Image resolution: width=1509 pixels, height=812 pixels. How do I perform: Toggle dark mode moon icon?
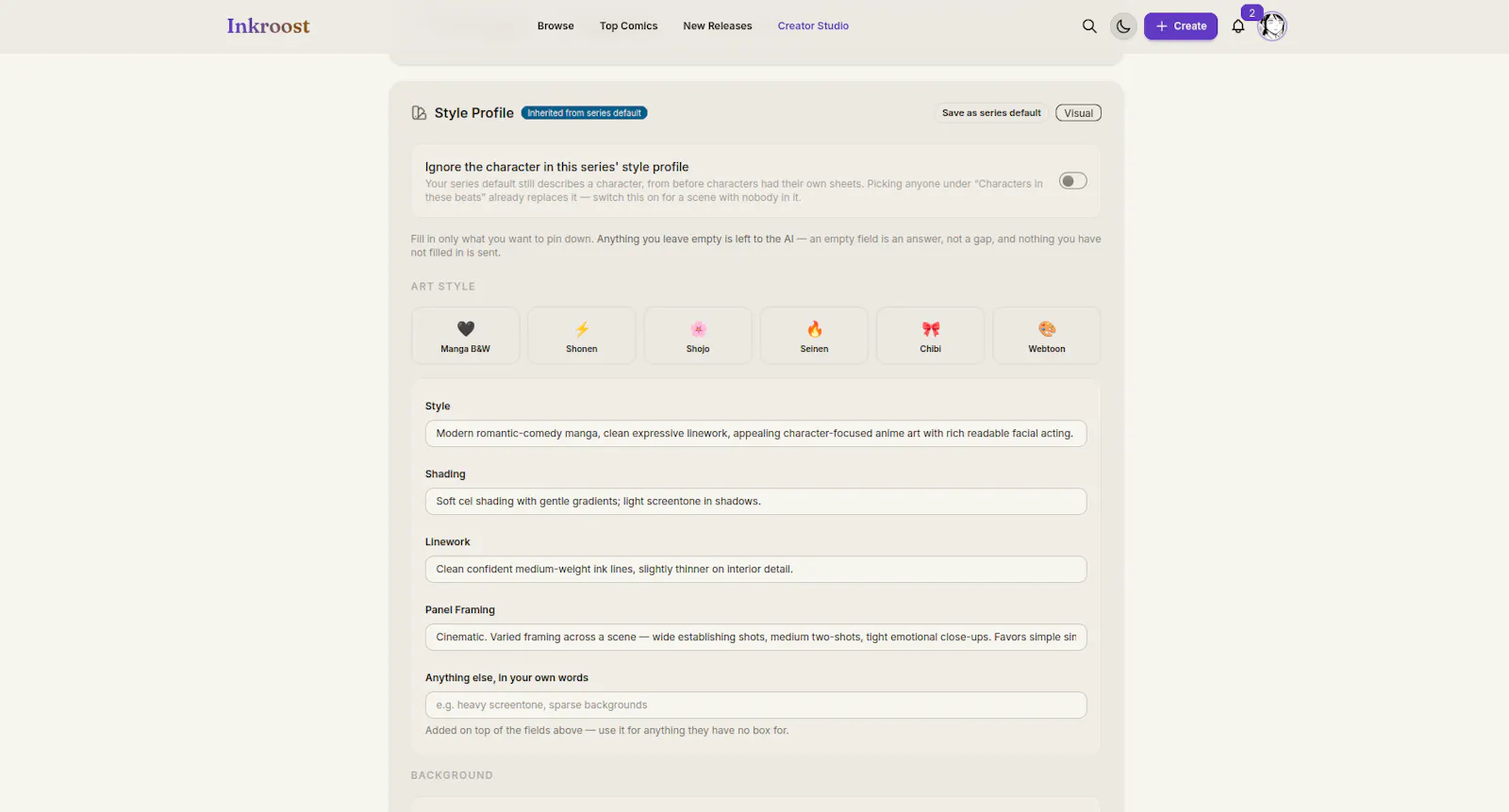1123,26
